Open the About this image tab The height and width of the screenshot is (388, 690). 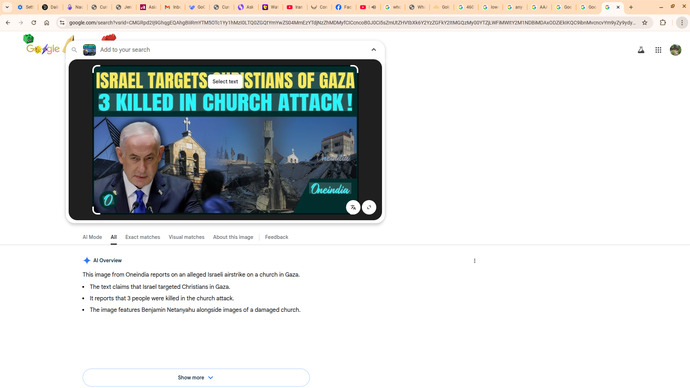[x=233, y=237]
